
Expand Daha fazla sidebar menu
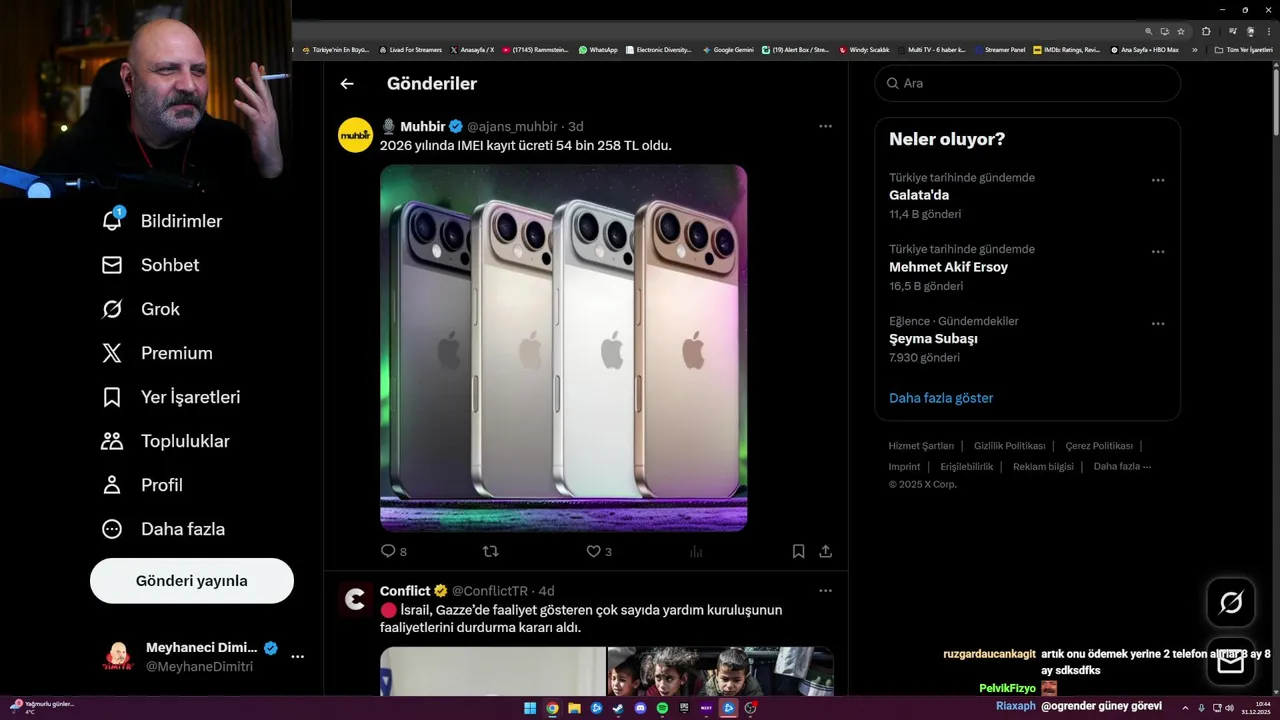[x=164, y=529]
